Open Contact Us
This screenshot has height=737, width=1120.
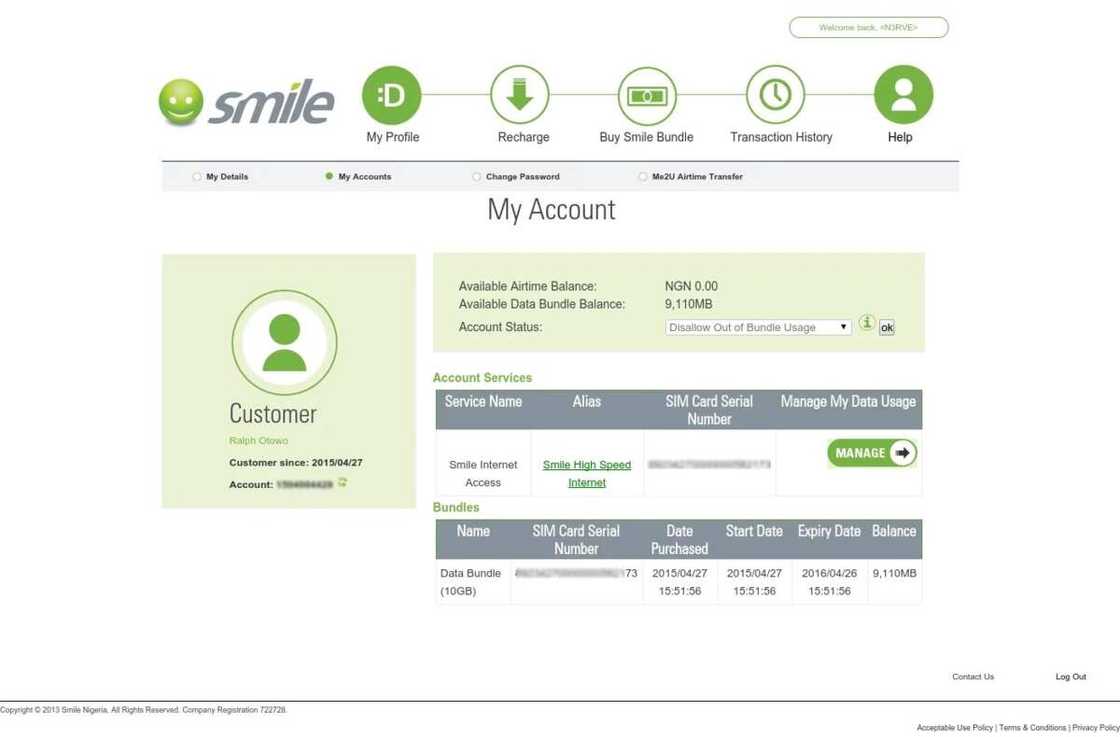point(972,676)
